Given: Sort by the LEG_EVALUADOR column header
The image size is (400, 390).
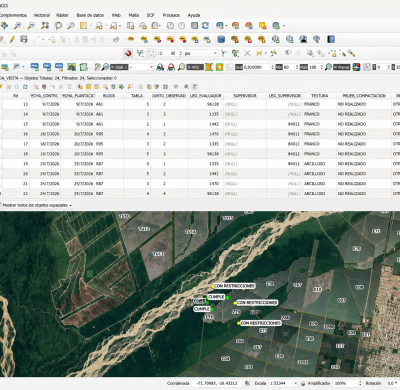Looking at the screenshot, I should coord(206,96).
